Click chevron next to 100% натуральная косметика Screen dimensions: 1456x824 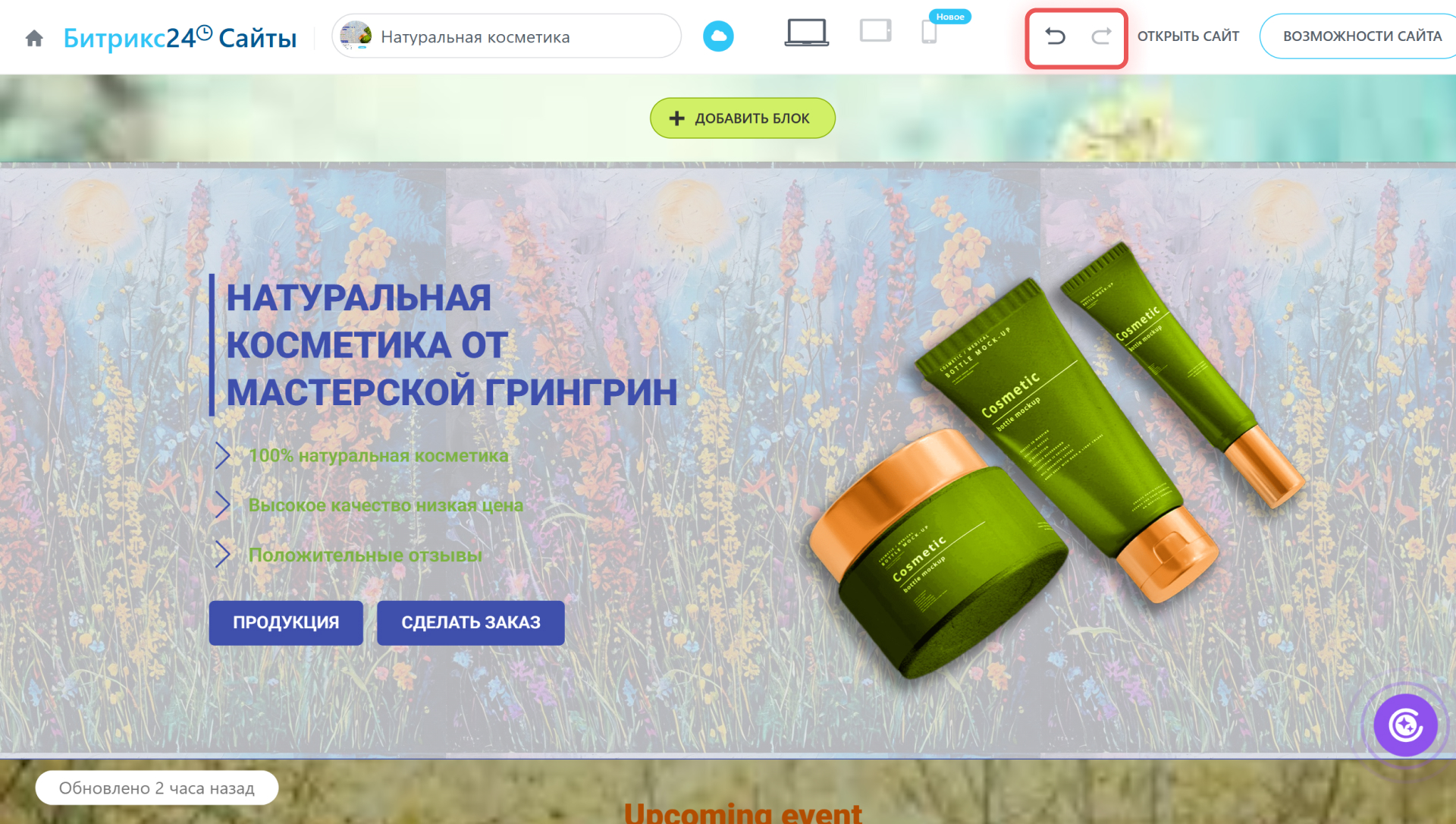222,455
